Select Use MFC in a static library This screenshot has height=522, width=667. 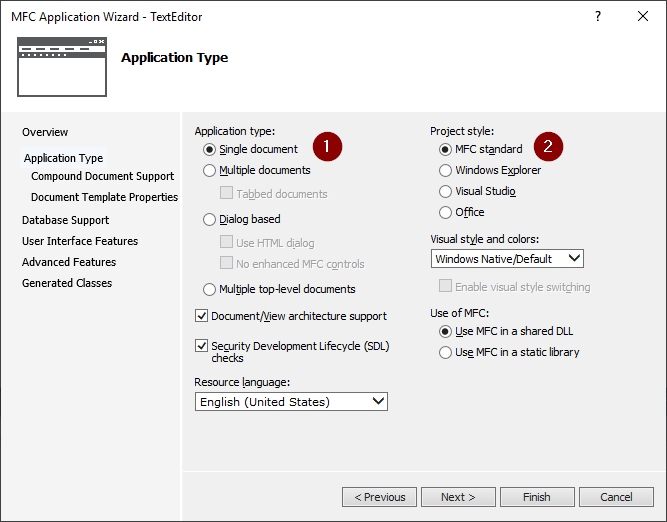(446, 352)
